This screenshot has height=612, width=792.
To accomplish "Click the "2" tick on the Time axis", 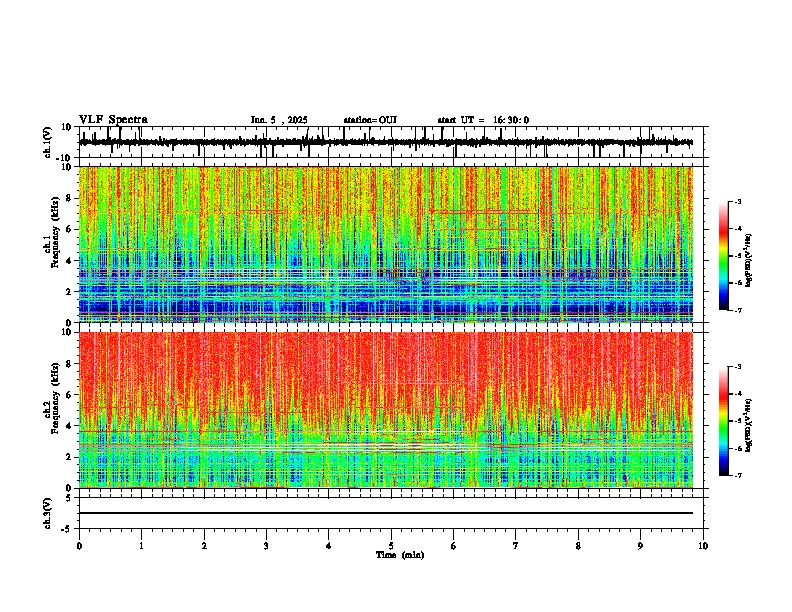I will (204, 546).
